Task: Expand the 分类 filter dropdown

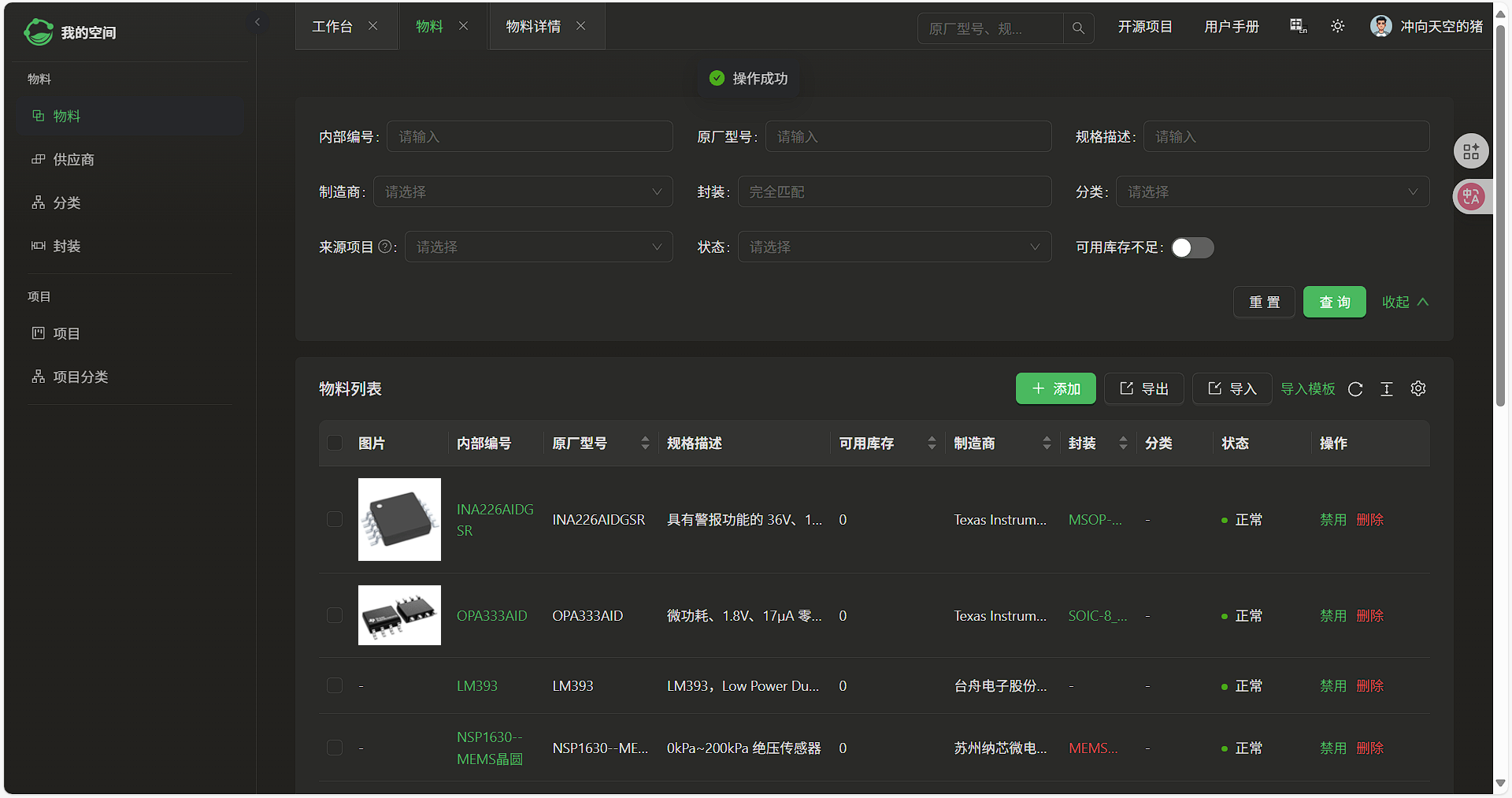Action: (1272, 192)
